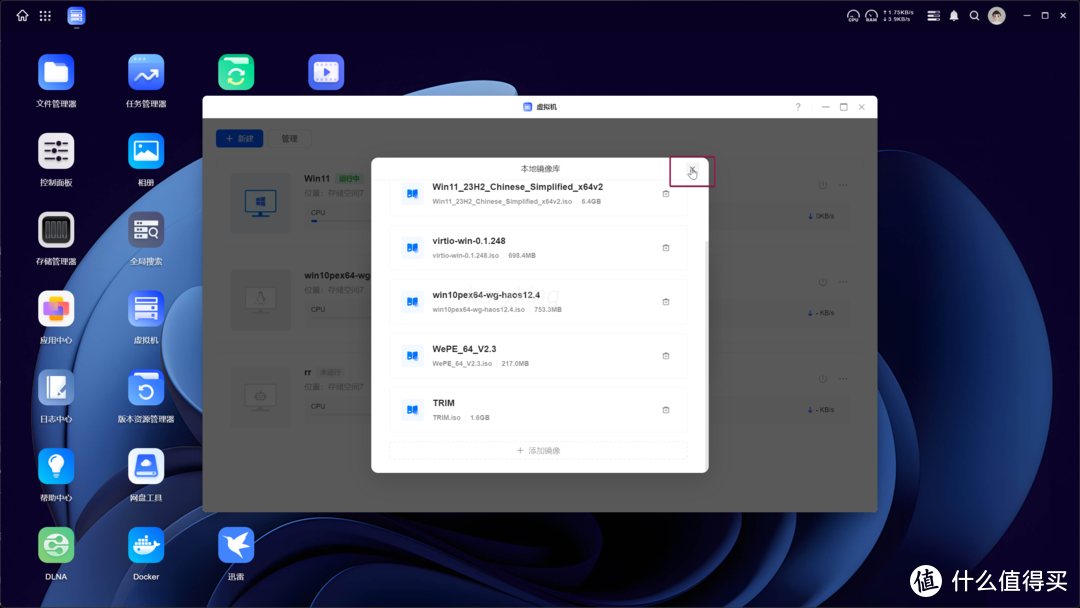Delete the virtio-win-0.1.248 image

pyautogui.click(x=666, y=248)
